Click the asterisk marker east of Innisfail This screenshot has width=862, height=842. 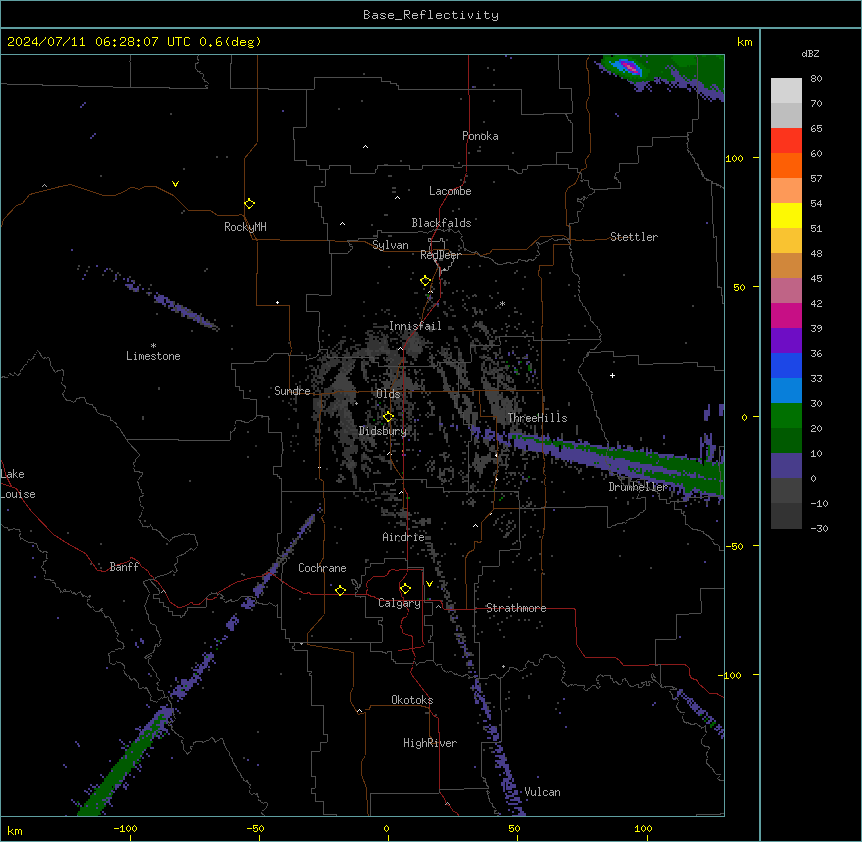tap(502, 303)
